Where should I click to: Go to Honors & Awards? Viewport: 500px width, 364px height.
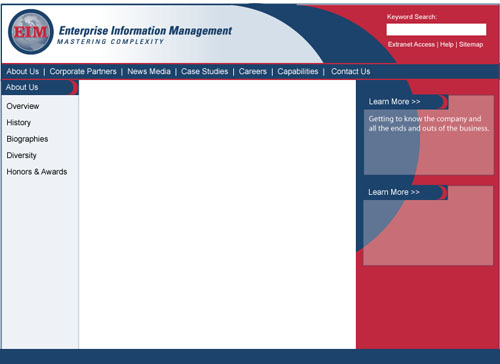[37, 172]
